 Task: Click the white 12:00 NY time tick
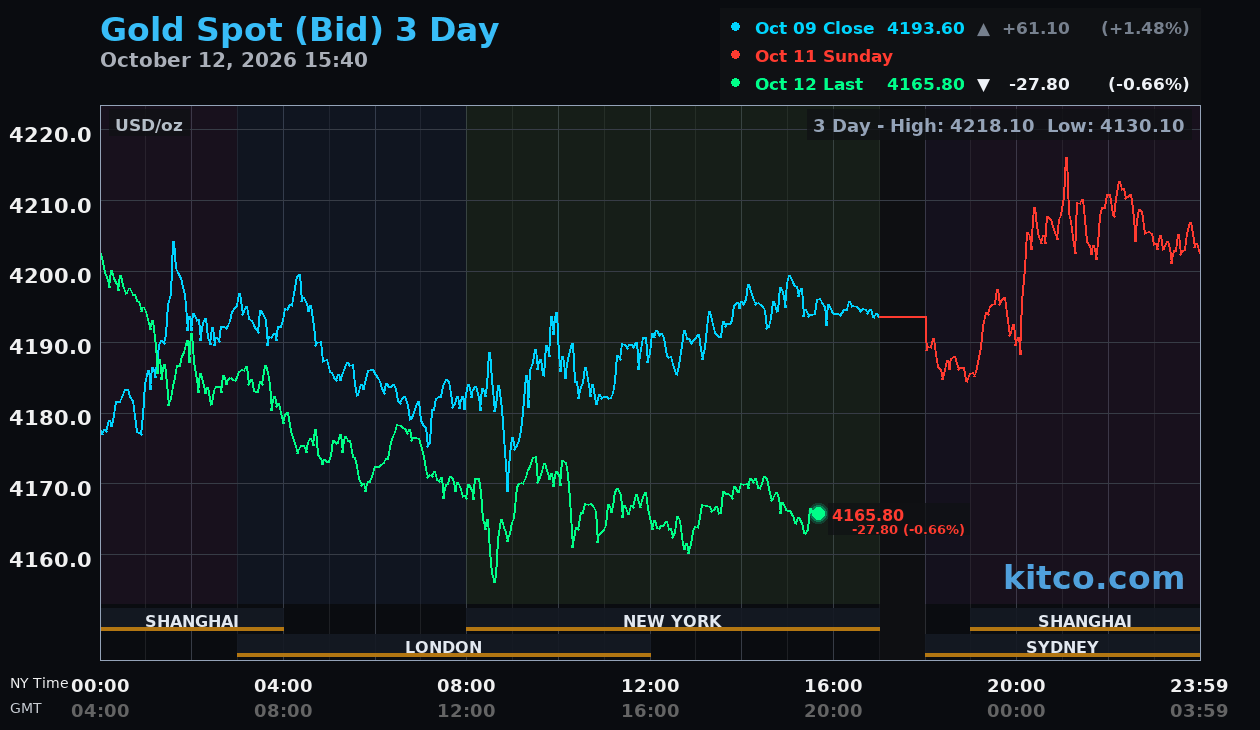pos(650,686)
